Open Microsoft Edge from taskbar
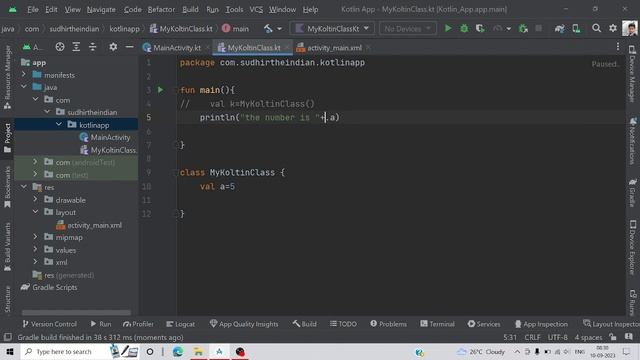640x360 pixels. [178, 351]
